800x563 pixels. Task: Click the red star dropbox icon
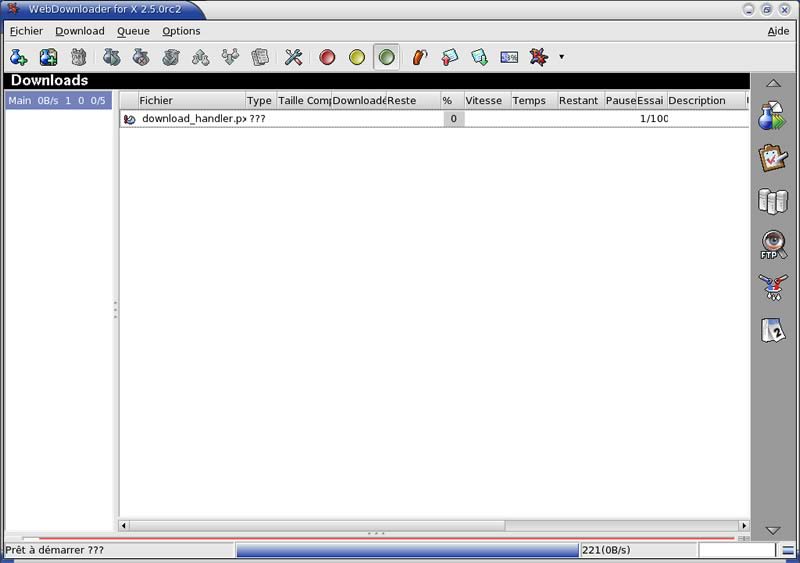pyautogui.click(x=539, y=57)
